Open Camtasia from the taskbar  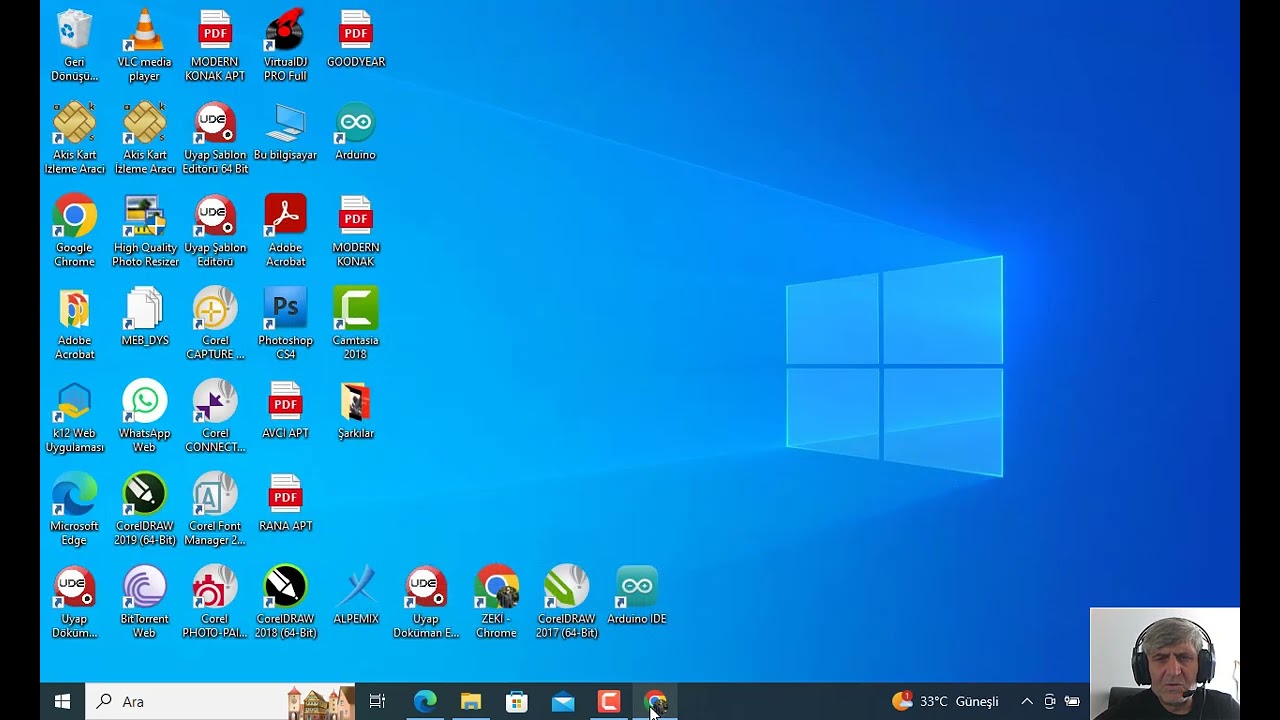pos(609,702)
